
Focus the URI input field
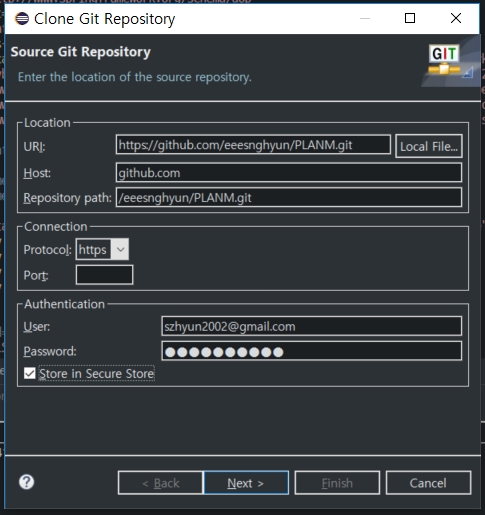(253, 145)
